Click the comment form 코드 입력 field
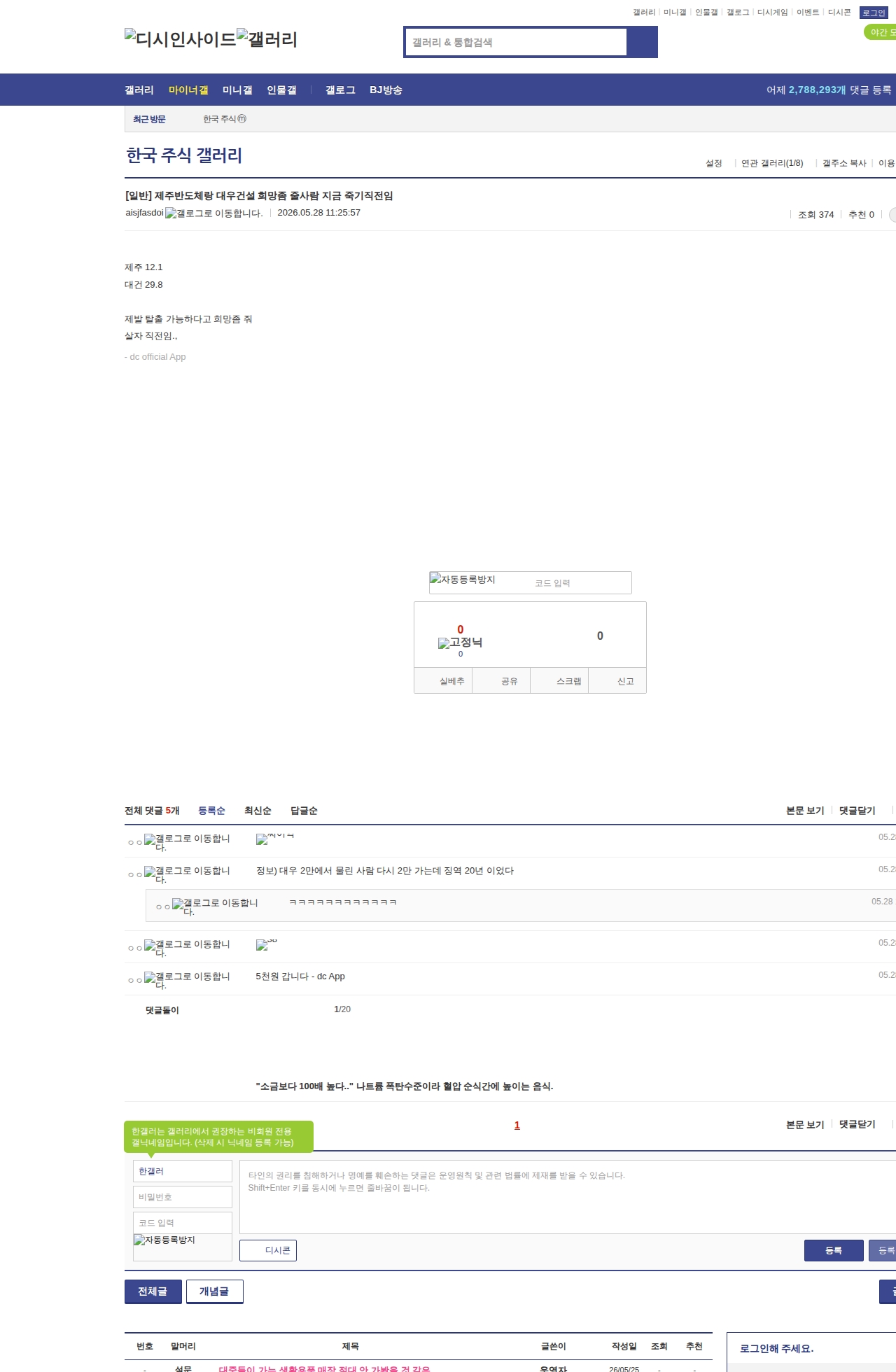 tap(183, 1223)
